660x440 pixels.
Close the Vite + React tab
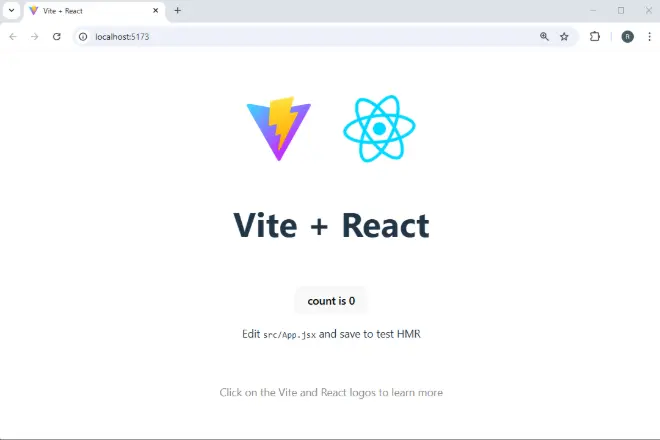click(x=155, y=11)
